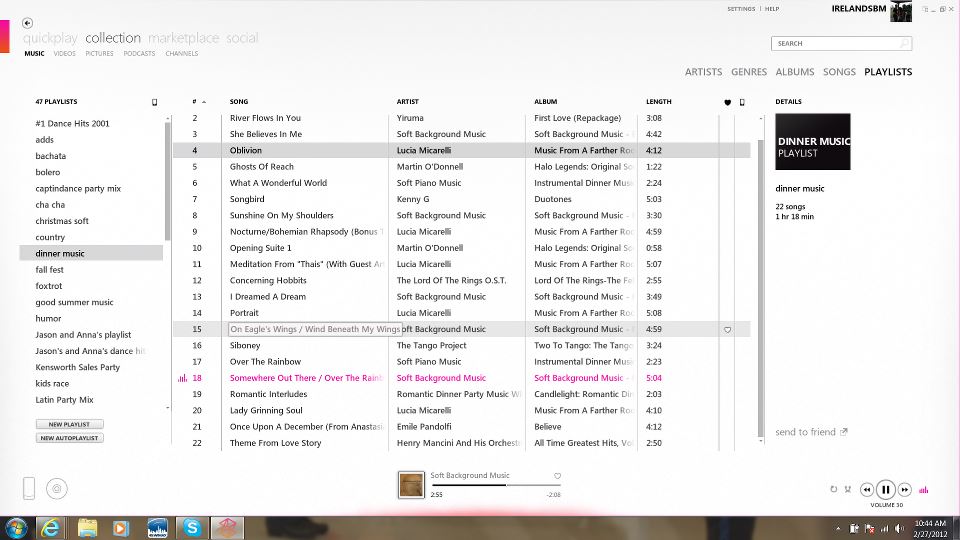The height and width of the screenshot is (540, 960).
Task: Click the device phone icon at the bottom left
Action: click(29, 489)
